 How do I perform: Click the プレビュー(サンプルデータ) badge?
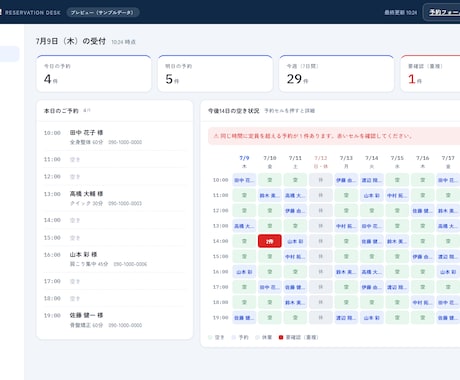coord(103,12)
